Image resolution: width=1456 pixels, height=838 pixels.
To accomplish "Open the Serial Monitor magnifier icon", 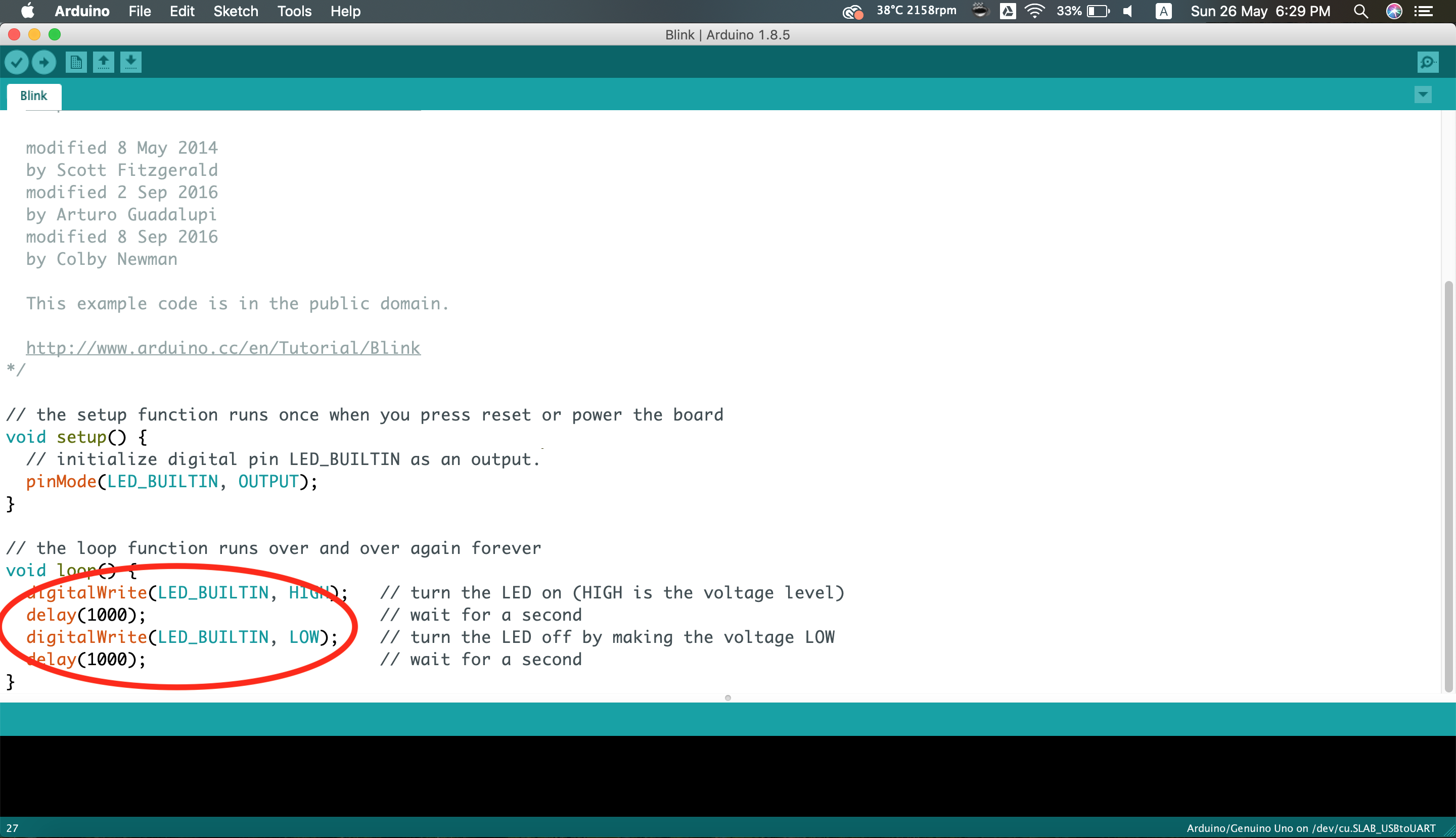I will pos(1427,62).
